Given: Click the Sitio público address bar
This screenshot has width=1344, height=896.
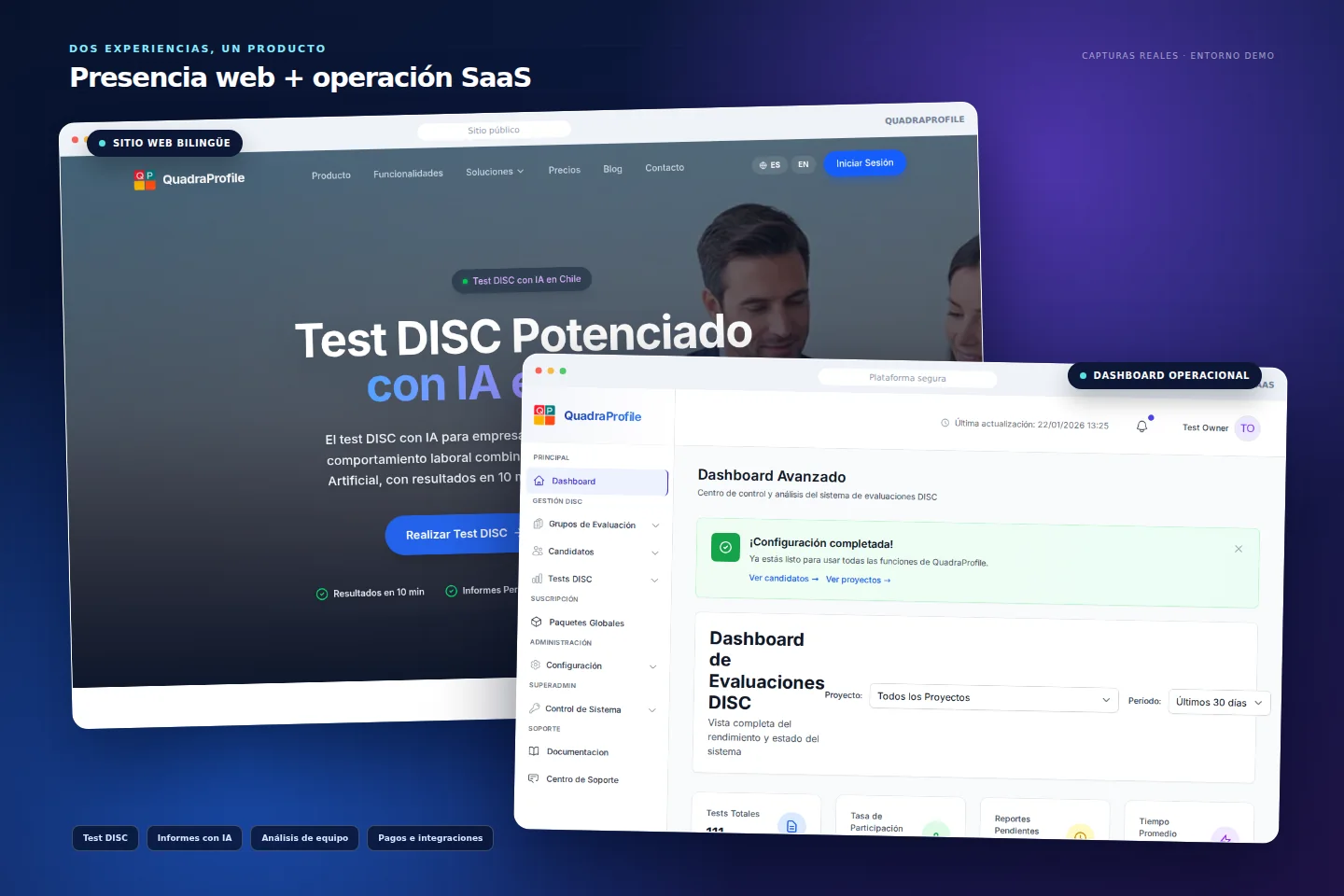Looking at the screenshot, I should coord(494,130).
